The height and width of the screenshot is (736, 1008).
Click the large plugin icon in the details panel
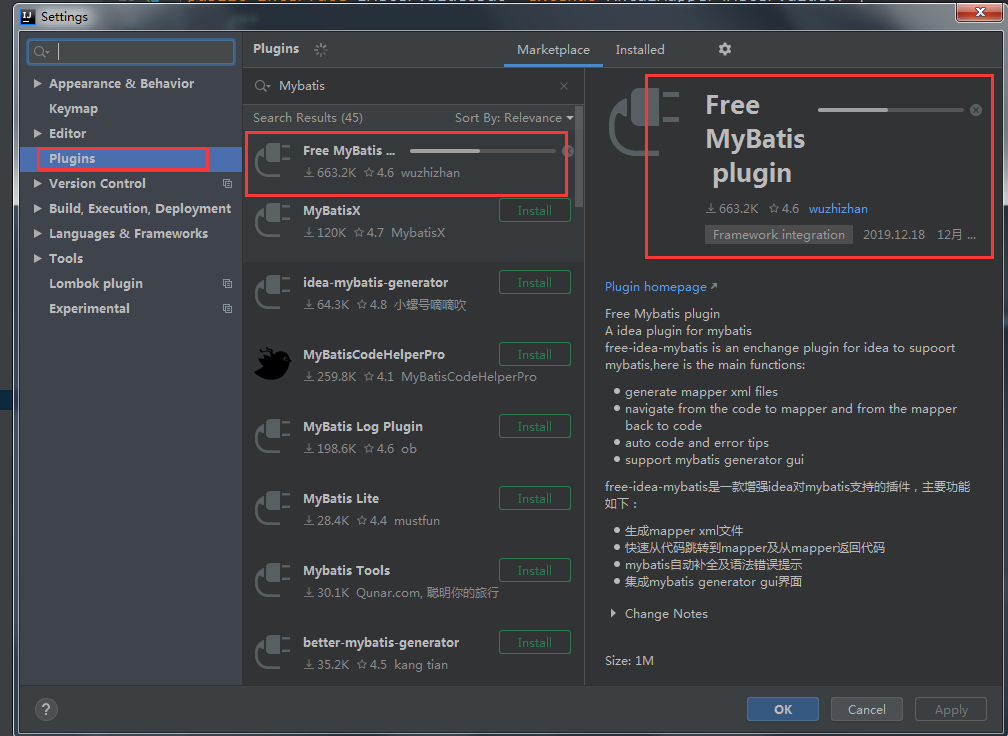click(644, 122)
